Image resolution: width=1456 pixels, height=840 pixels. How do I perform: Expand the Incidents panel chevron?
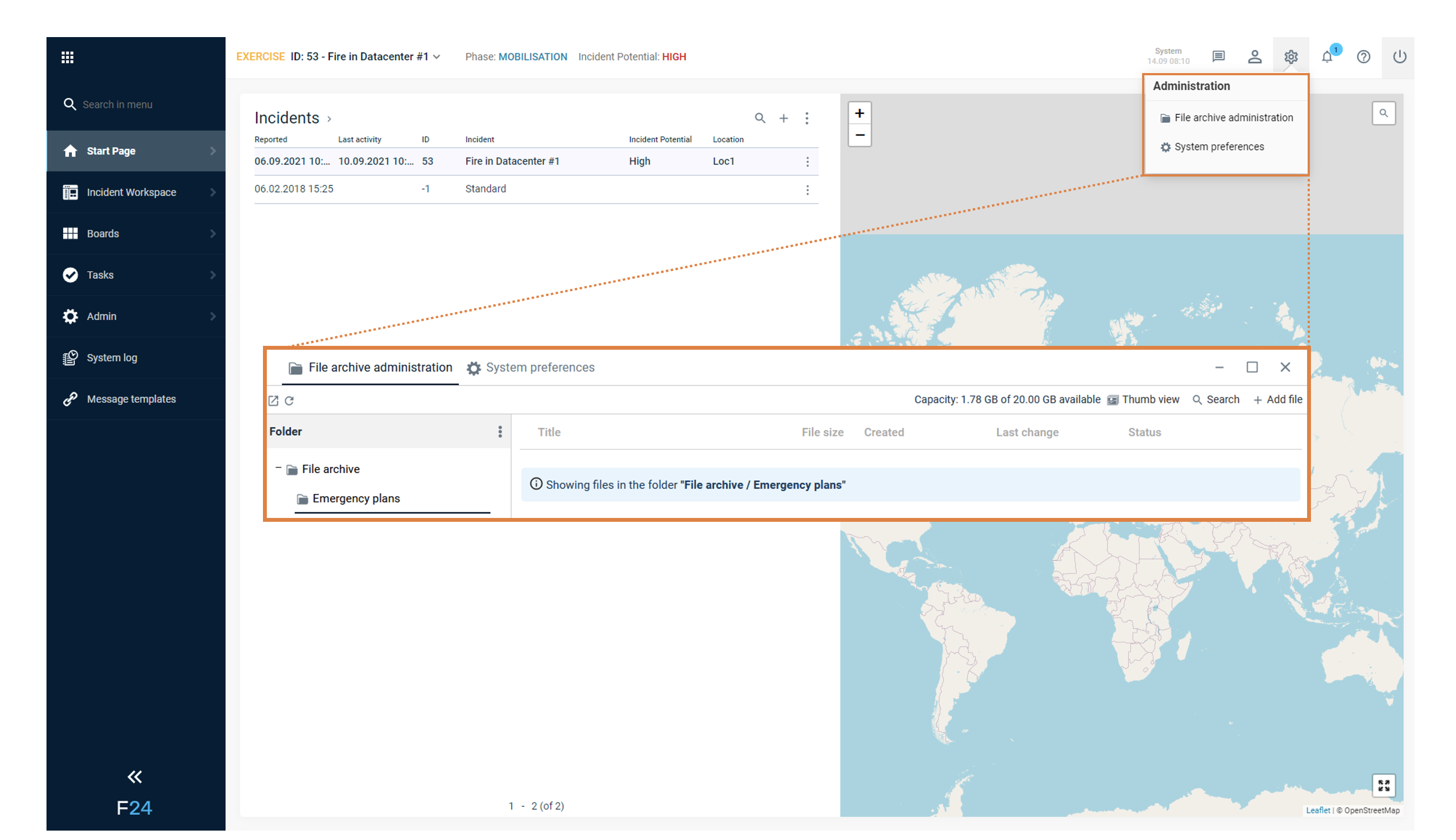(x=329, y=119)
